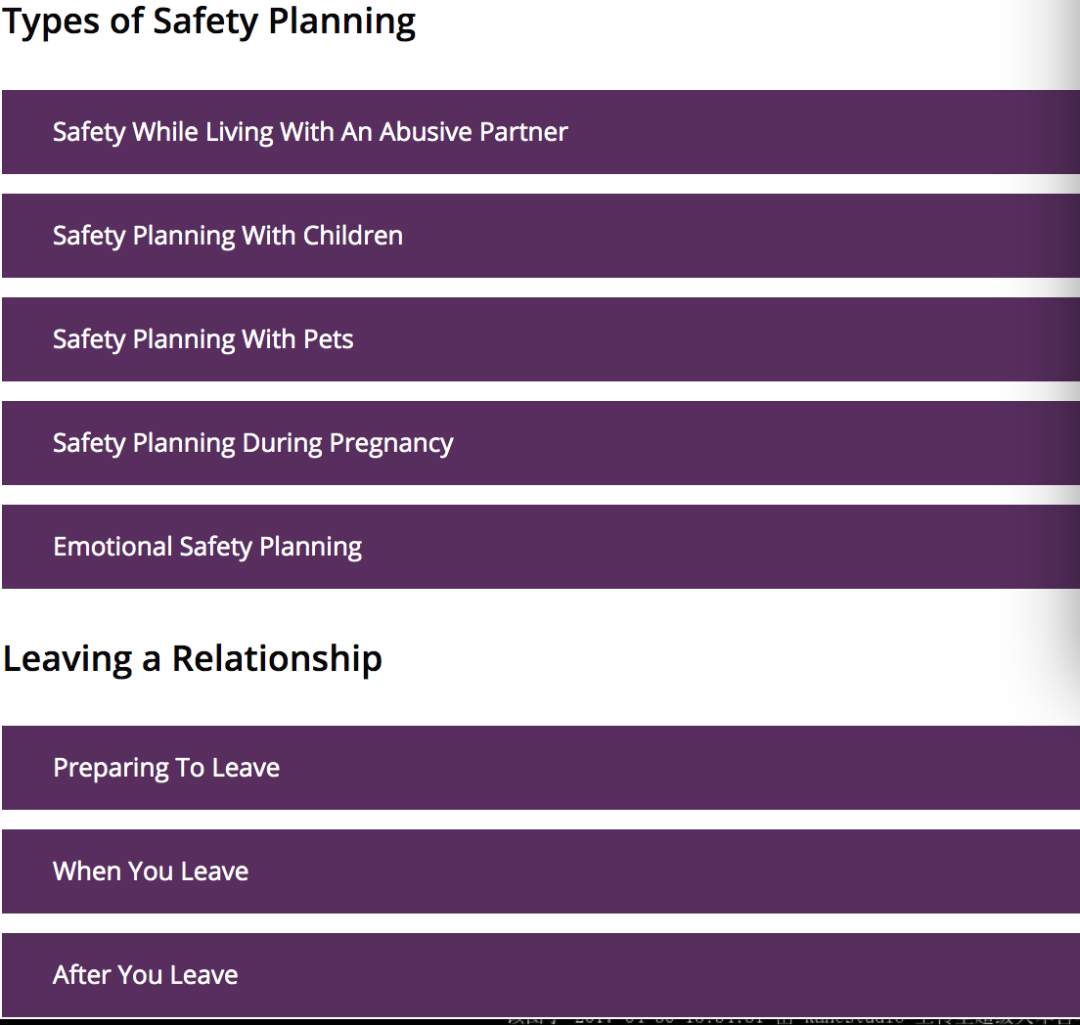Image resolution: width=1080 pixels, height=1025 pixels.
Task: Open the Safety Planning With Pets accordion
Action: click(x=541, y=339)
